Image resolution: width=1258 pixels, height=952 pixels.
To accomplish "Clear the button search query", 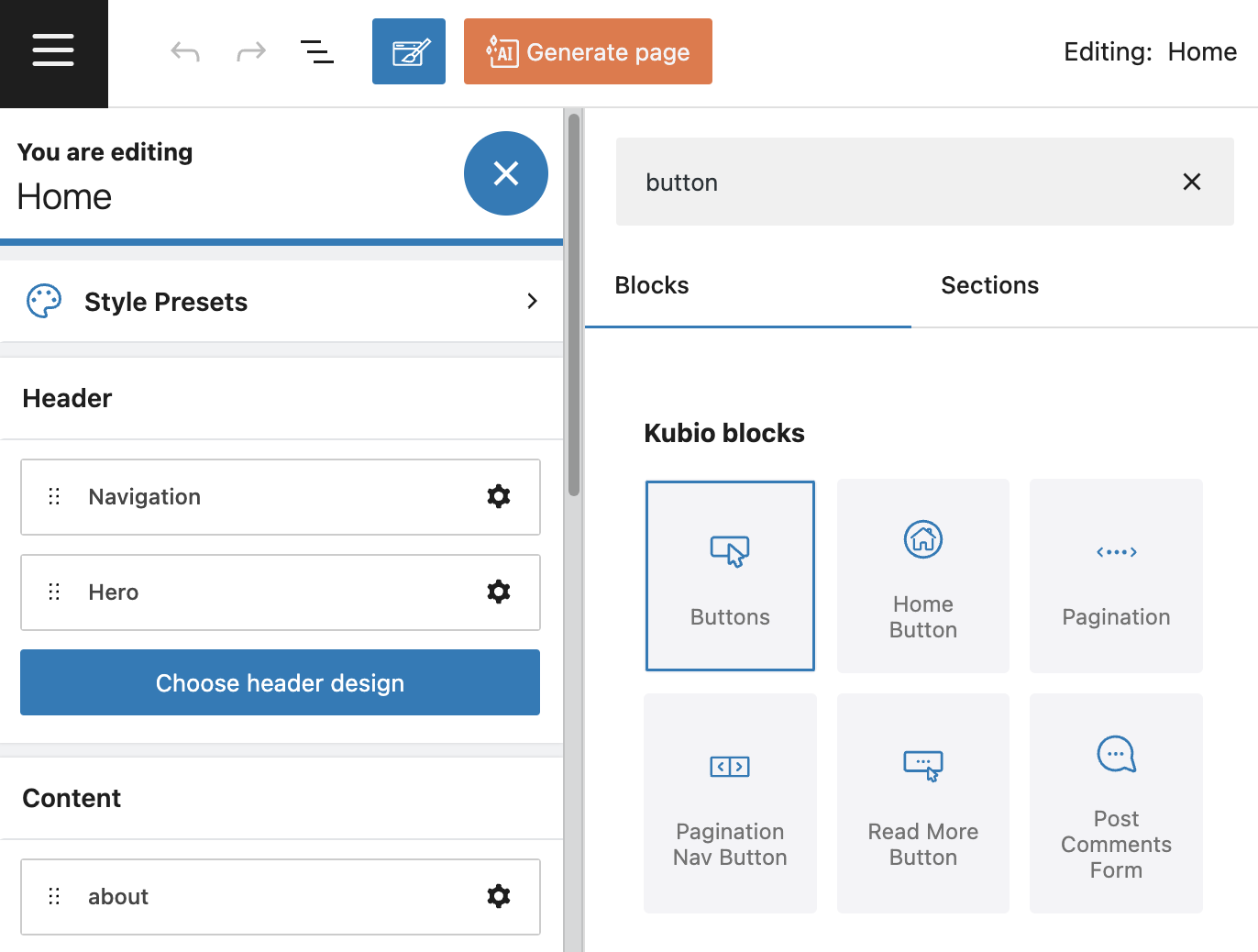I will (x=1191, y=182).
